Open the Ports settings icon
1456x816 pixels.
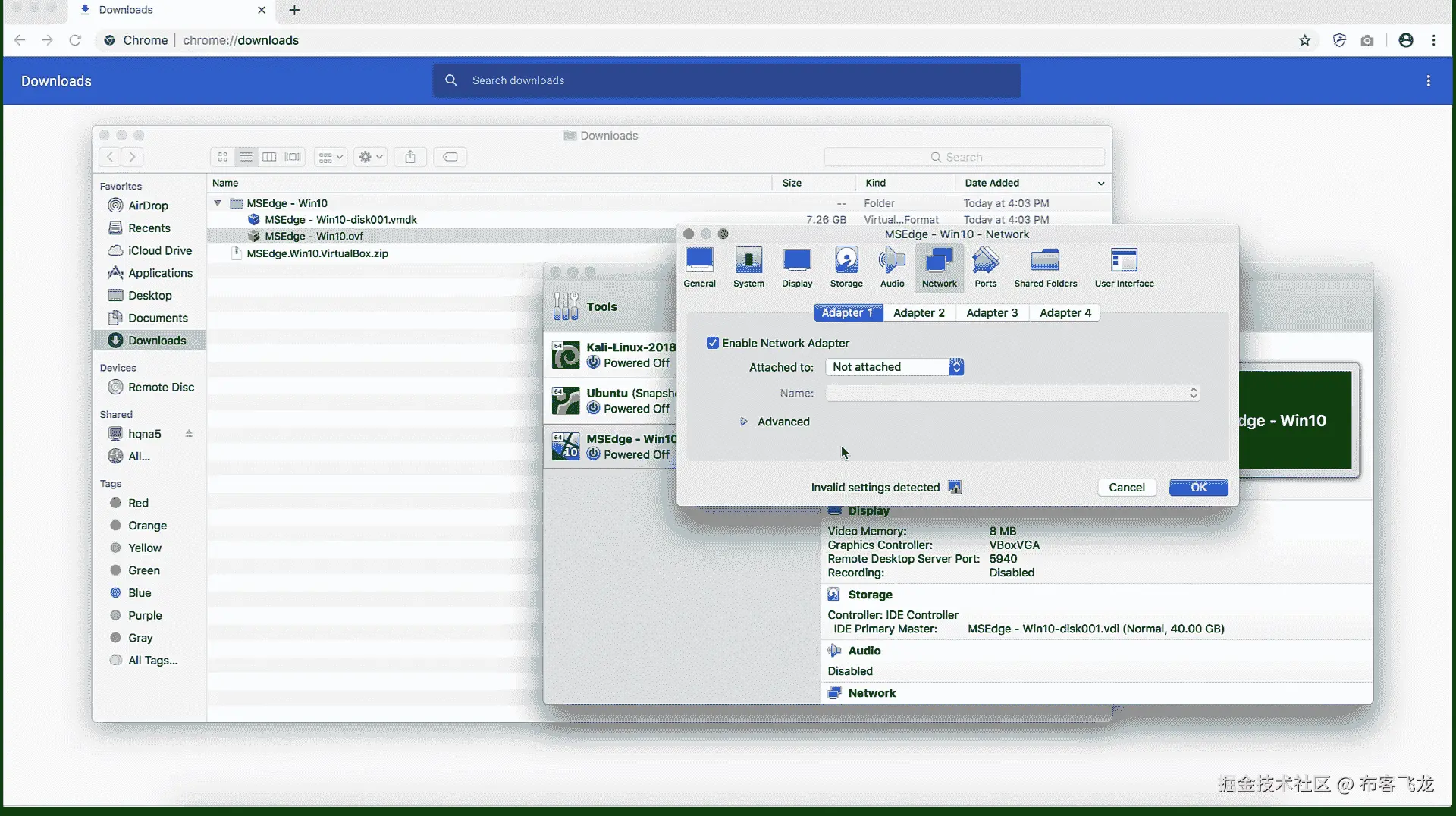click(985, 267)
